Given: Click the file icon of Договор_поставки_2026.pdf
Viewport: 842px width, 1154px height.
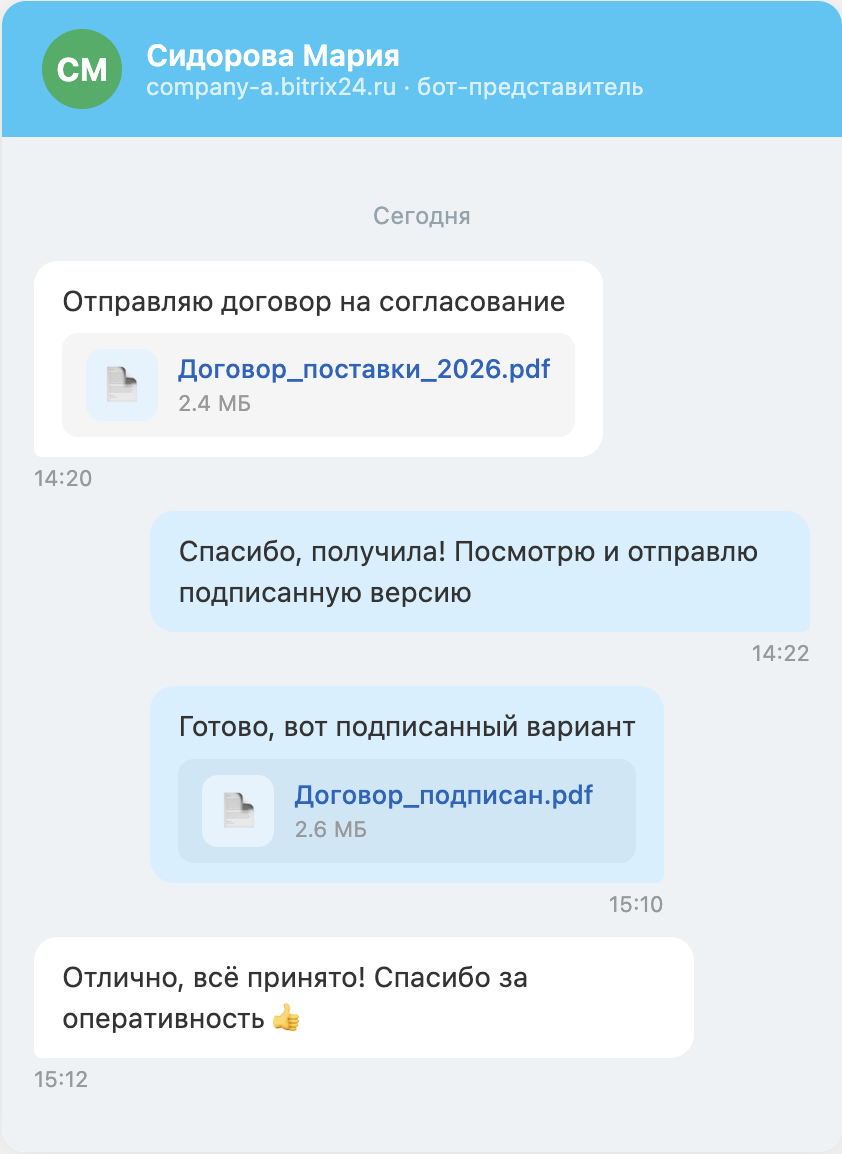Looking at the screenshot, I should 122,385.
